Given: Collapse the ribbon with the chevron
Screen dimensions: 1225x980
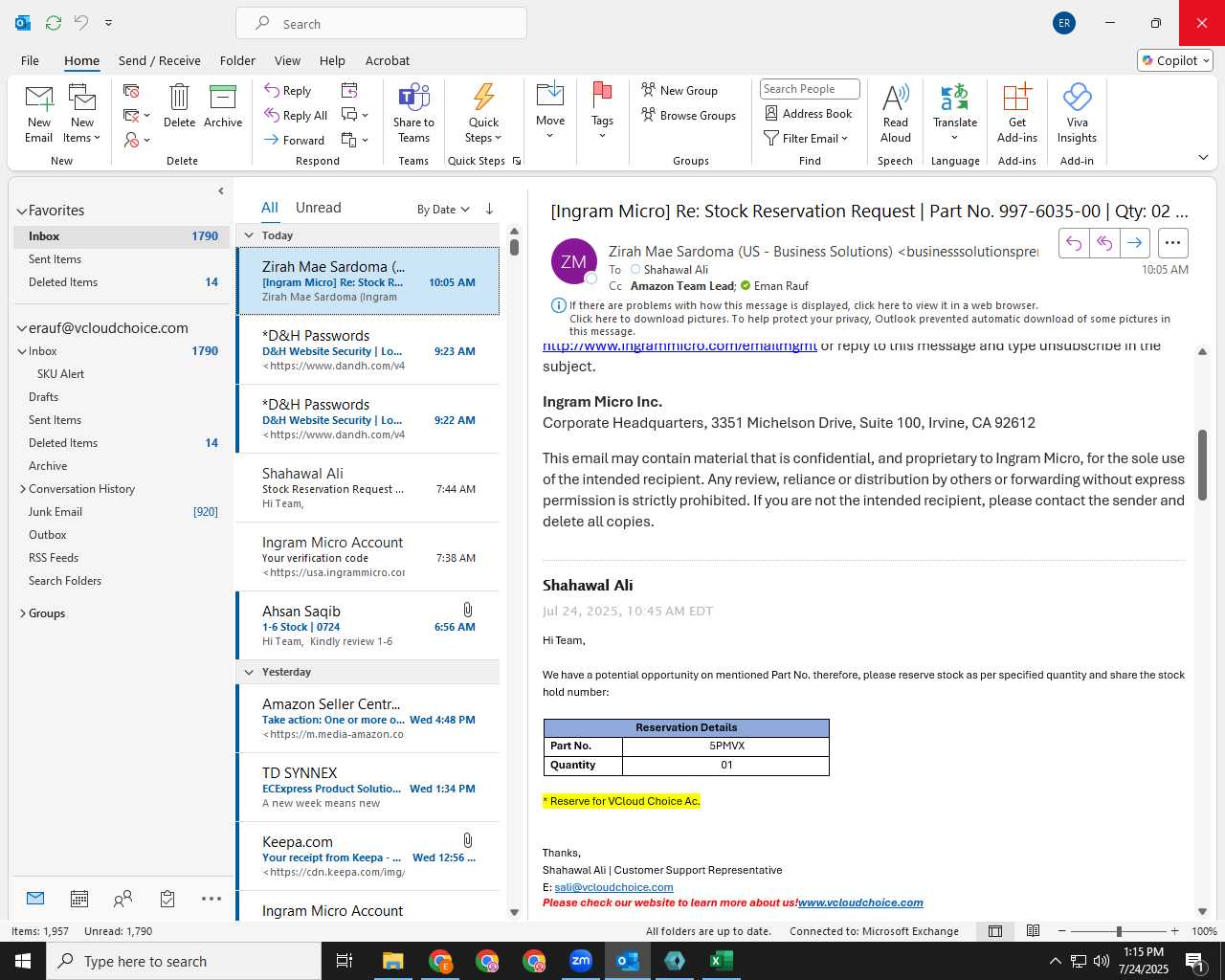Looking at the screenshot, I should pyautogui.click(x=1203, y=157).
